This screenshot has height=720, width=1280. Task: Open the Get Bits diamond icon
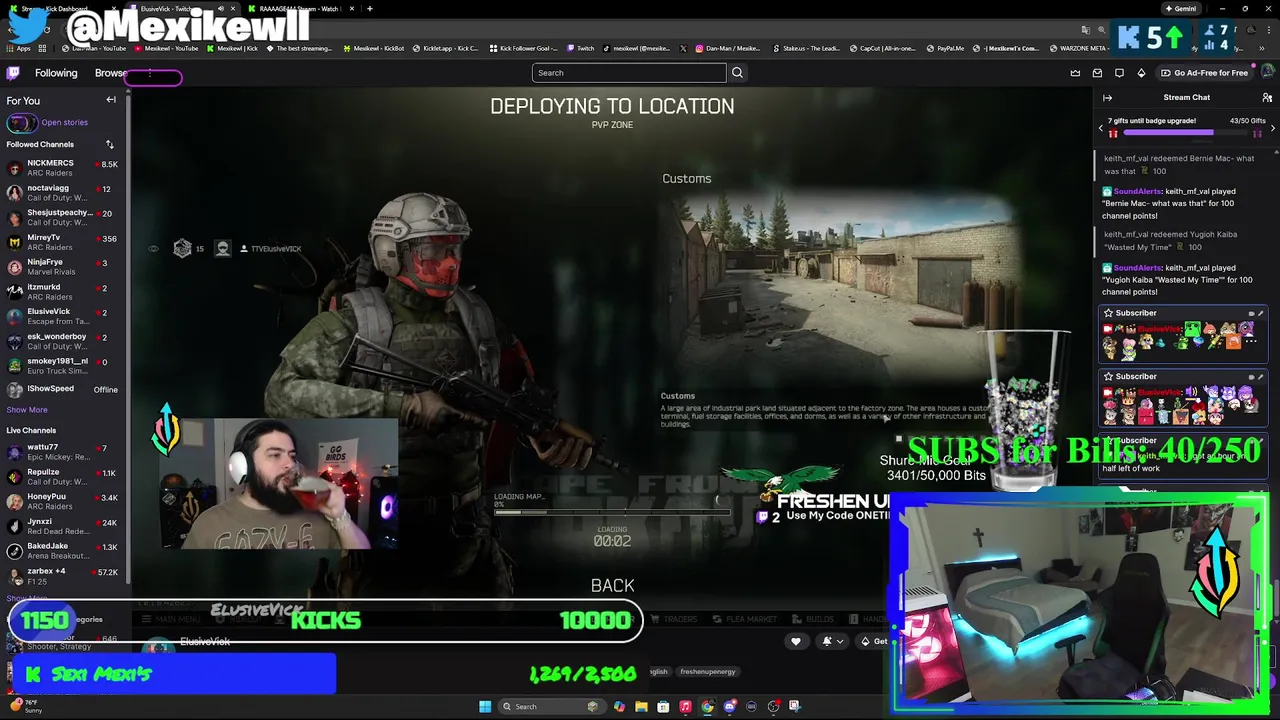coord(1141,73)
